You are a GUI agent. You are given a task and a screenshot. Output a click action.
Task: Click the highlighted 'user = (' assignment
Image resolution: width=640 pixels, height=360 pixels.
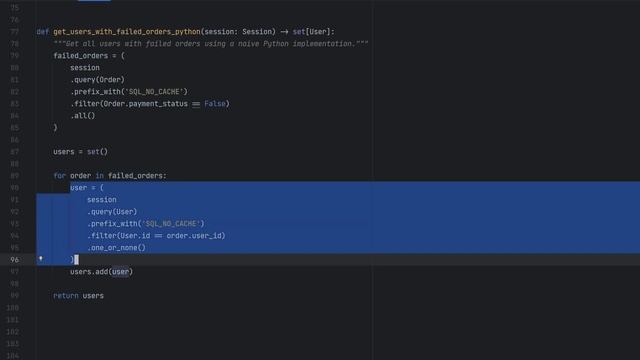87,188
